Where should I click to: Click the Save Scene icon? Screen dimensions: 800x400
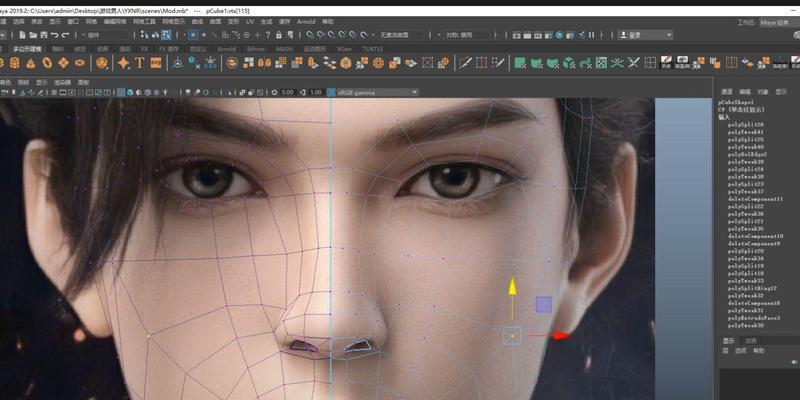[44, 35]
